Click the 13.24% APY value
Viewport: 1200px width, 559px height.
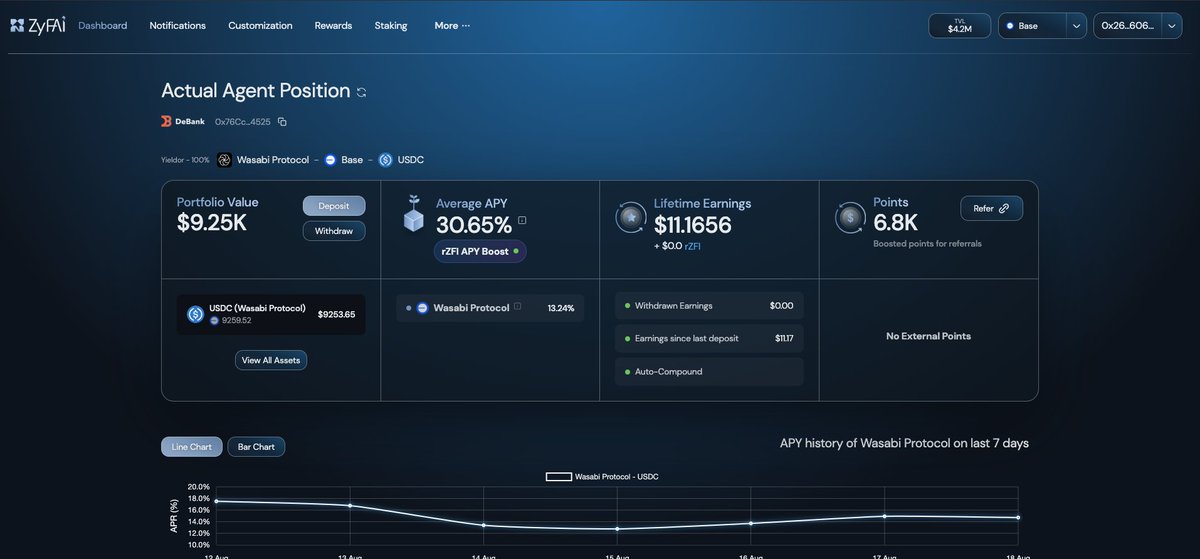[x=561, y=308]
